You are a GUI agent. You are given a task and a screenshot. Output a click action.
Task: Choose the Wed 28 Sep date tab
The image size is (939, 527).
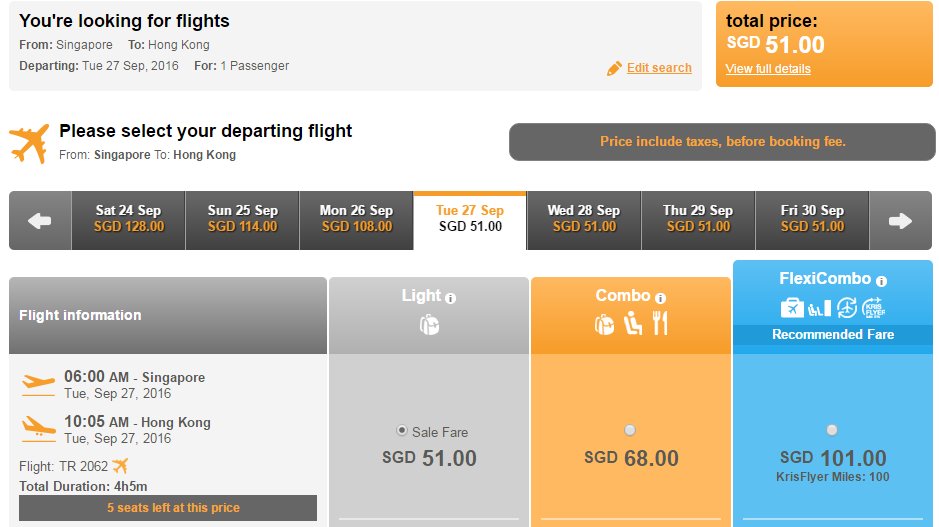coord(584,220)
